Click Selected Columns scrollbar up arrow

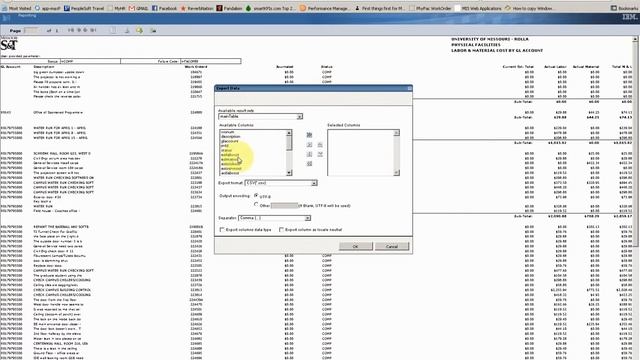coord(396,133)
